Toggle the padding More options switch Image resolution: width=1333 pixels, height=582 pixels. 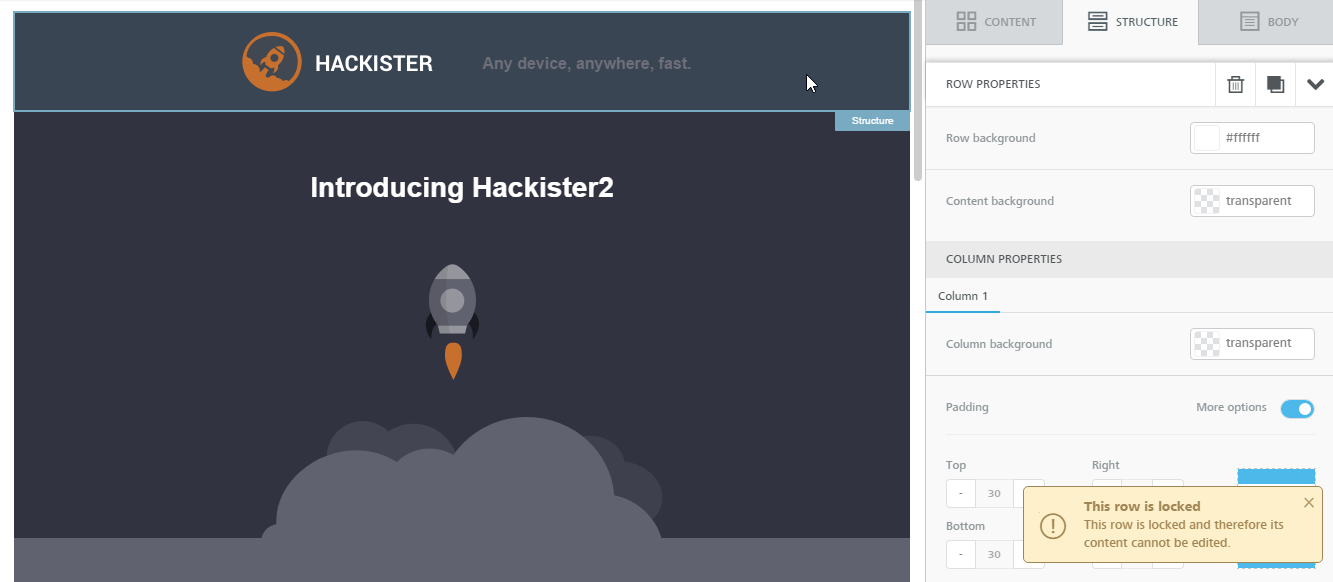[x=1297, y=408]
